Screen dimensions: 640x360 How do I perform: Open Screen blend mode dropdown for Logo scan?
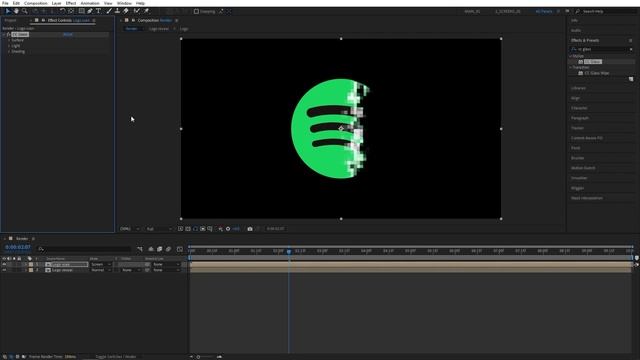tap(100, 264)
